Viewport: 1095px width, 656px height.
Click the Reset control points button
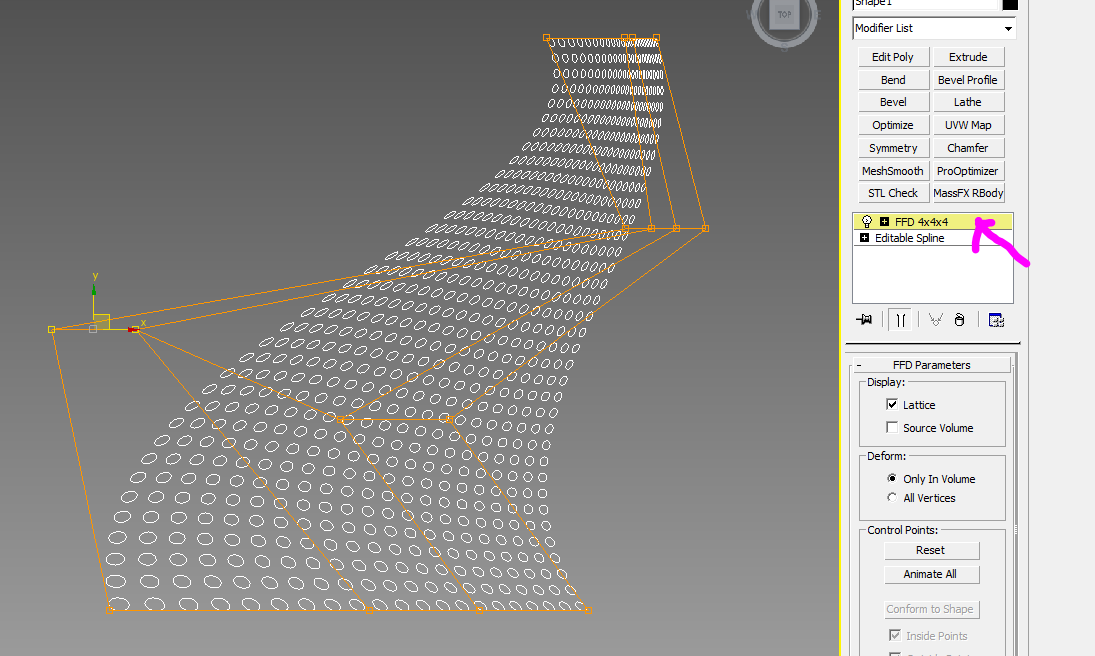click(x=931, y=550)
